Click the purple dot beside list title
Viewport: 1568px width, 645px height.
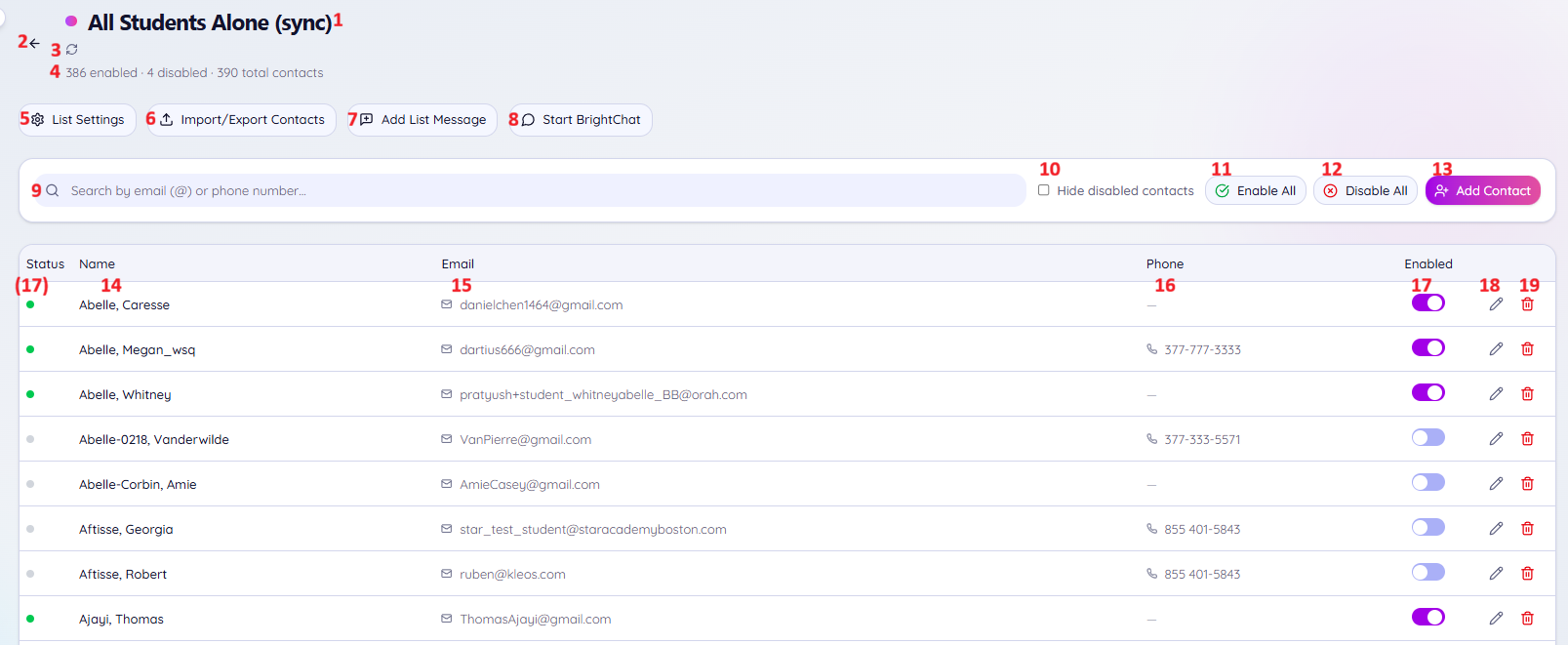pyautogui.click(x=71, y=20)
